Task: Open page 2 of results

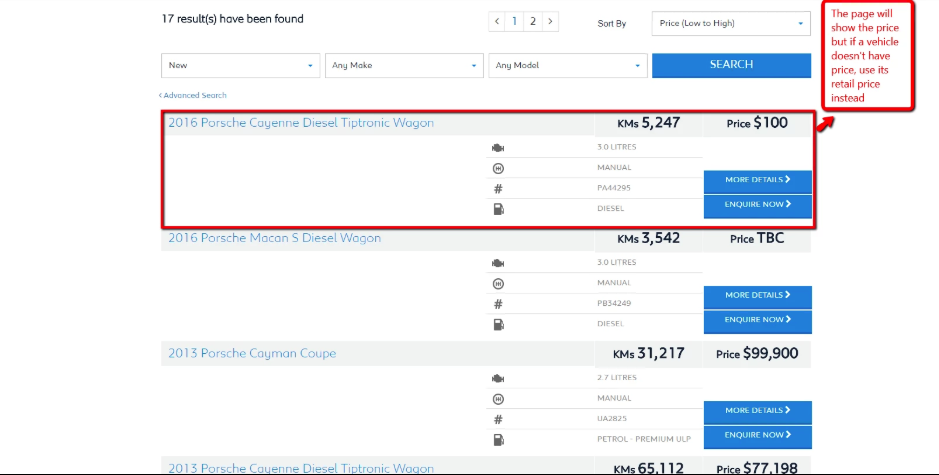Action: click(532, 22)
